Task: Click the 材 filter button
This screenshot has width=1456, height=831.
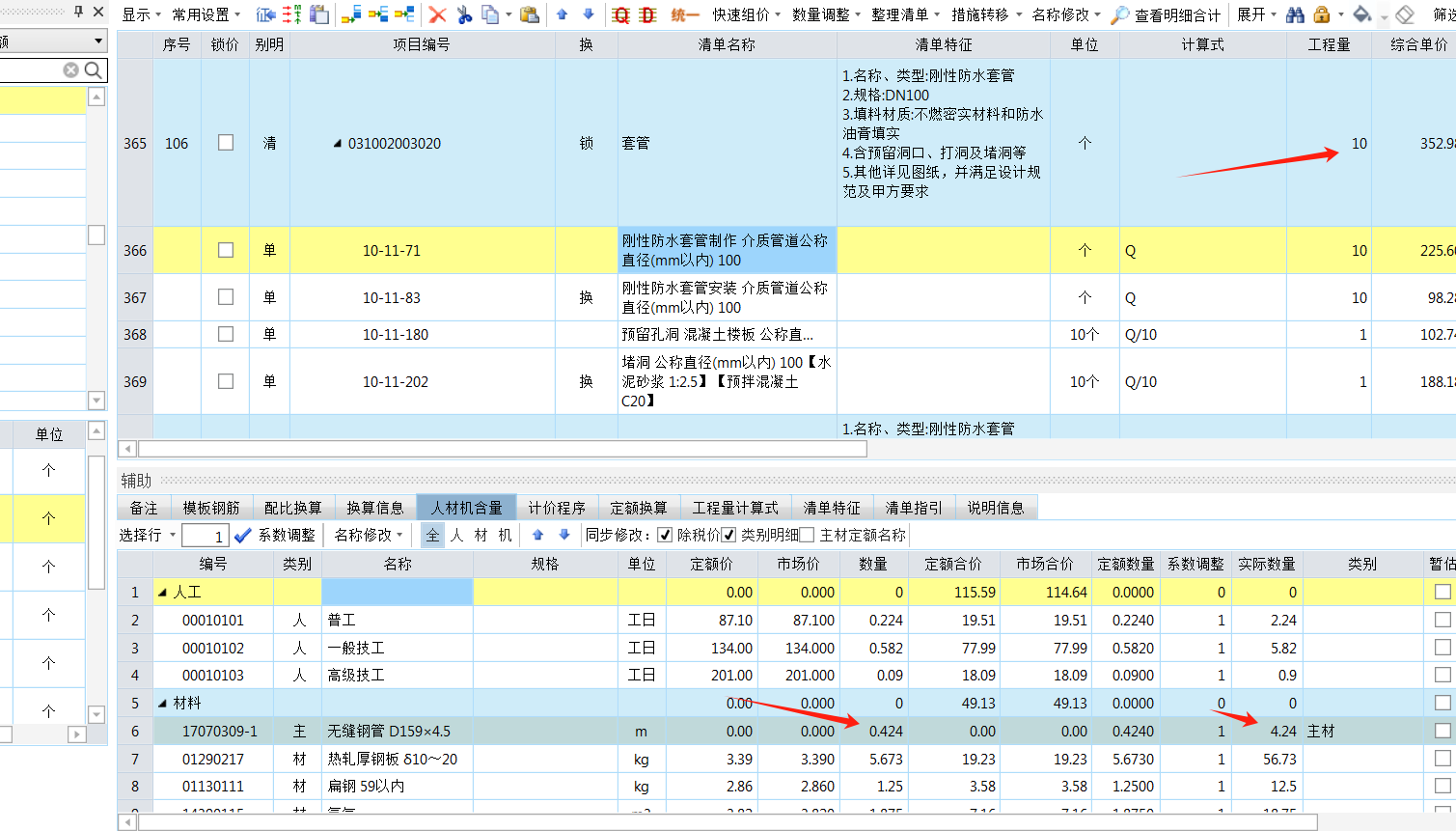Action: 481,535
